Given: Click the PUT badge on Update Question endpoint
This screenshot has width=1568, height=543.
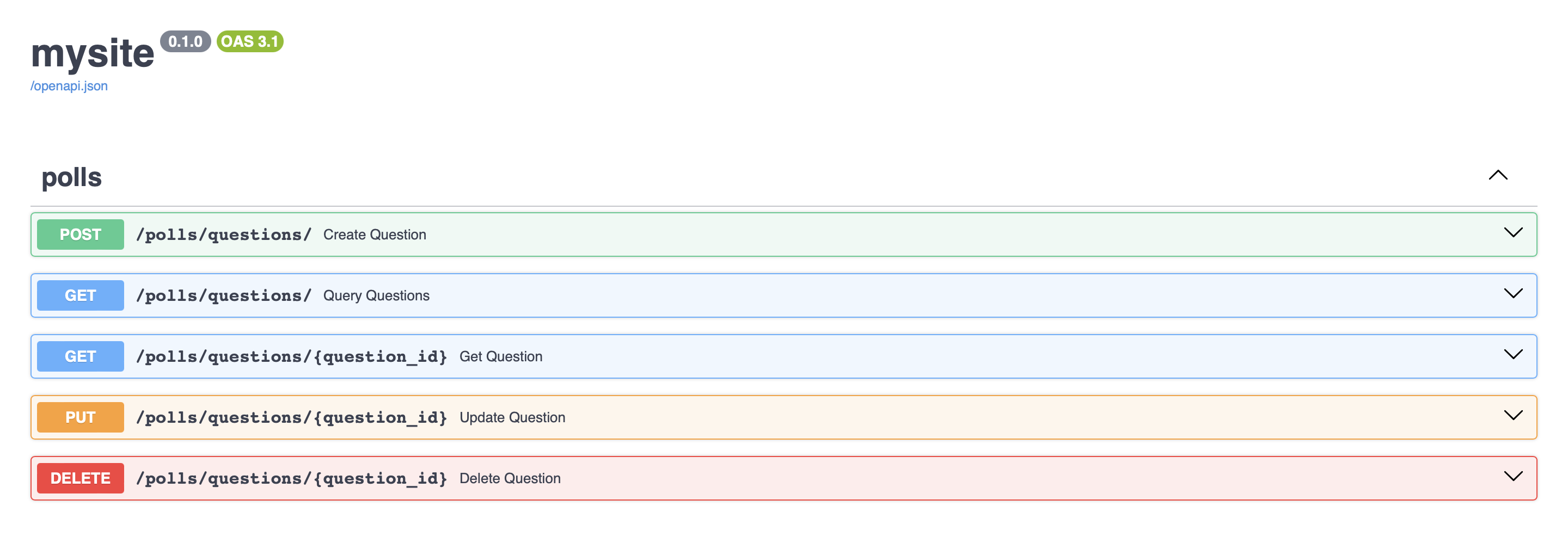Looking at the screenshot, I should 79,417.
